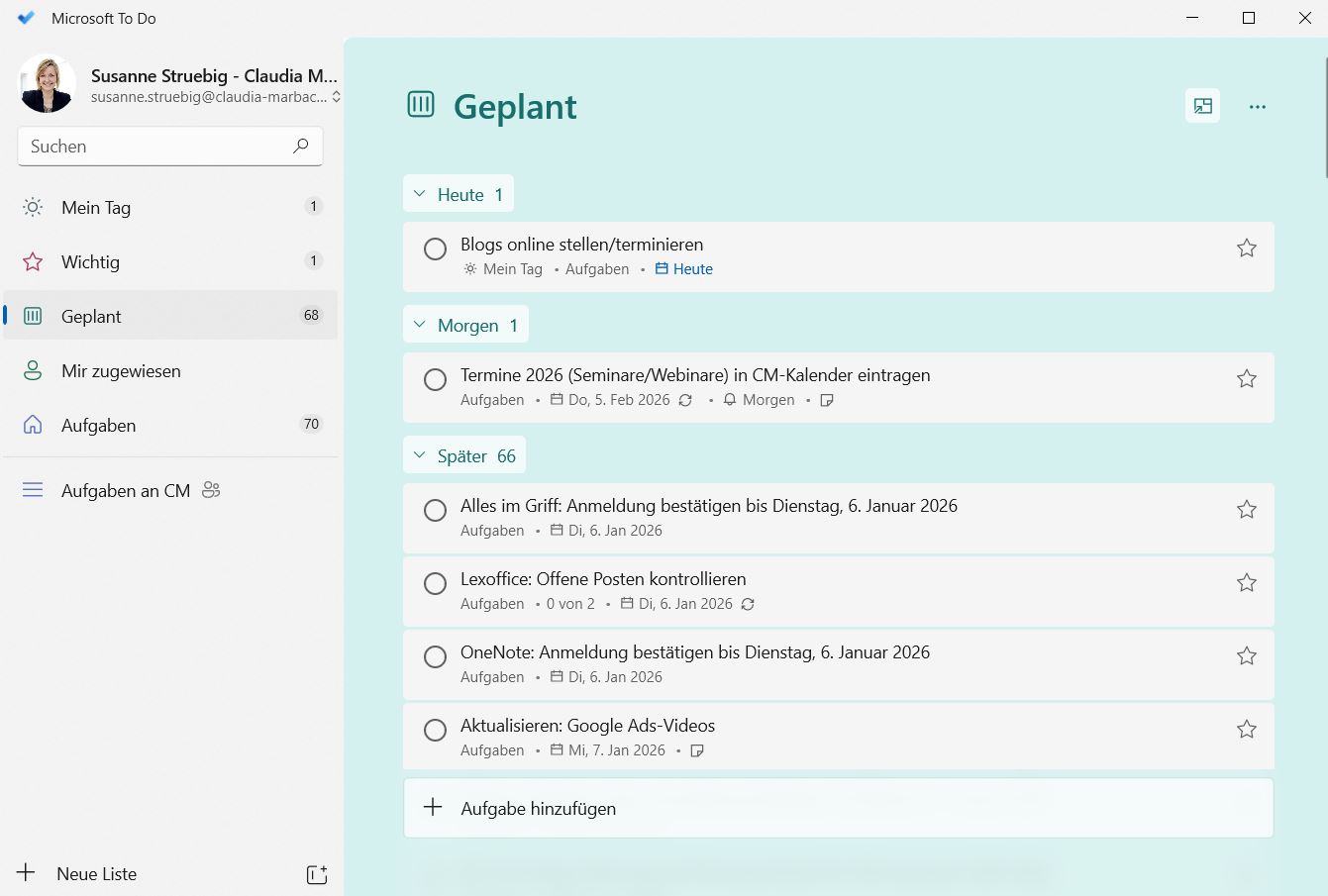Screen dimensions: 1328x896
Task: Star the 'Lexoffice: Offene Posten' task
Action: 1247,583
